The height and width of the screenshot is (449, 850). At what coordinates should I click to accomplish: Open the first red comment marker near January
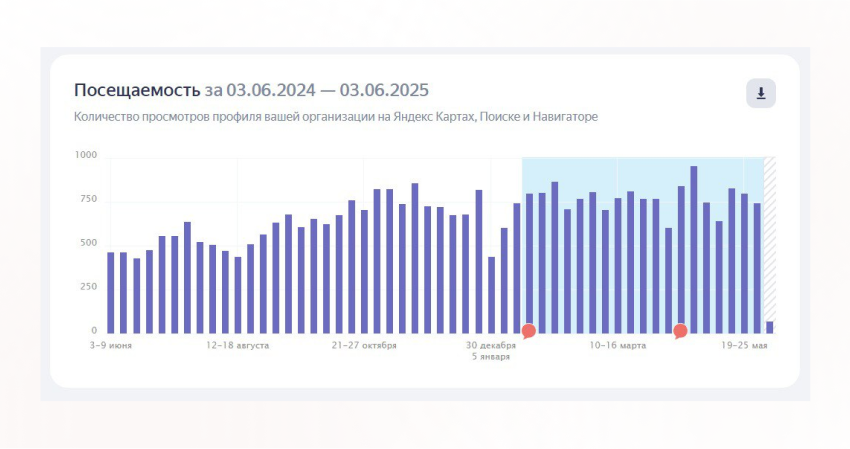529,331
